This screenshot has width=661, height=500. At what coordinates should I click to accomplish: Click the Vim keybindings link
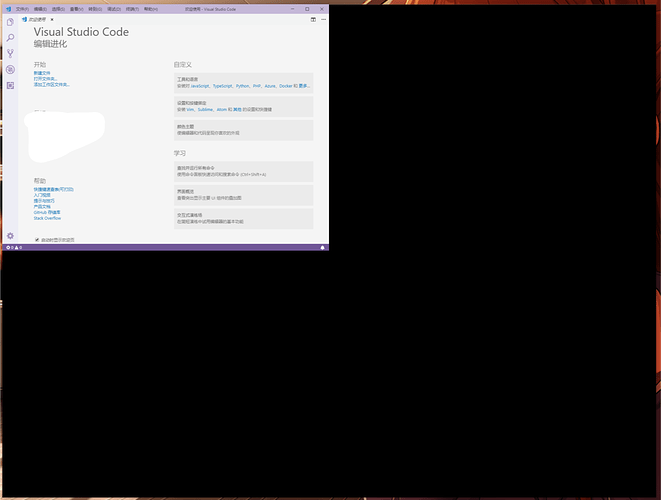(190, 110)
